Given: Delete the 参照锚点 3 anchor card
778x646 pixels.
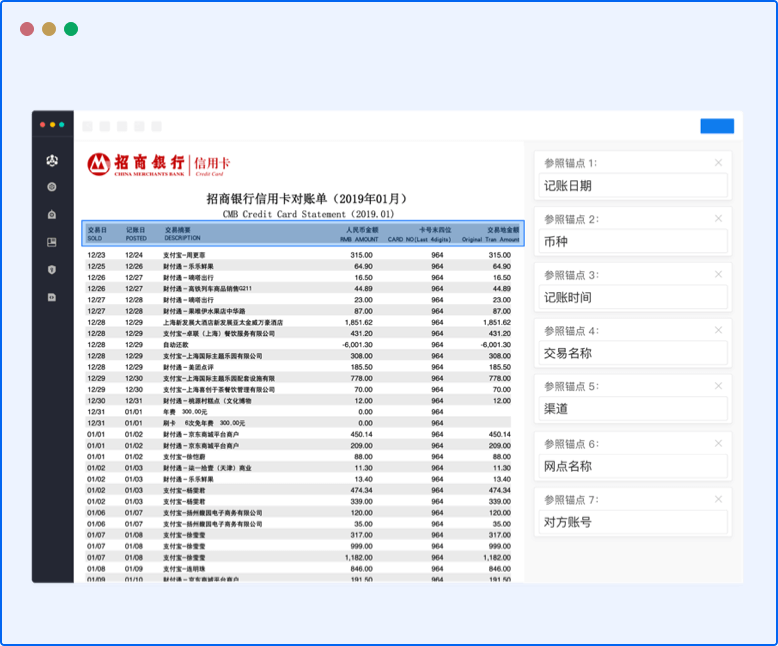Looking at the screenshot, I should 718,274.
